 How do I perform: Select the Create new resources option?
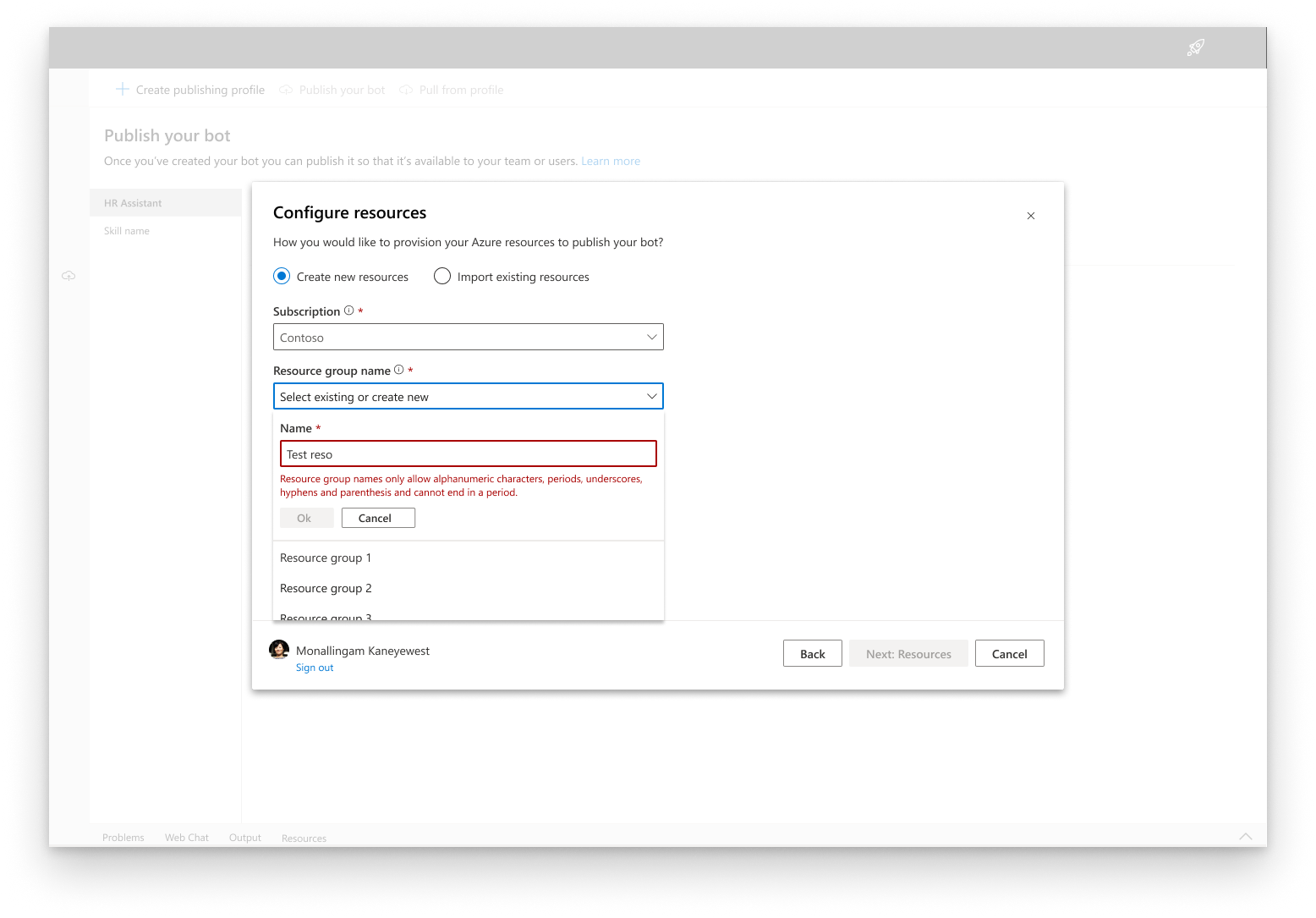[281, 276]
